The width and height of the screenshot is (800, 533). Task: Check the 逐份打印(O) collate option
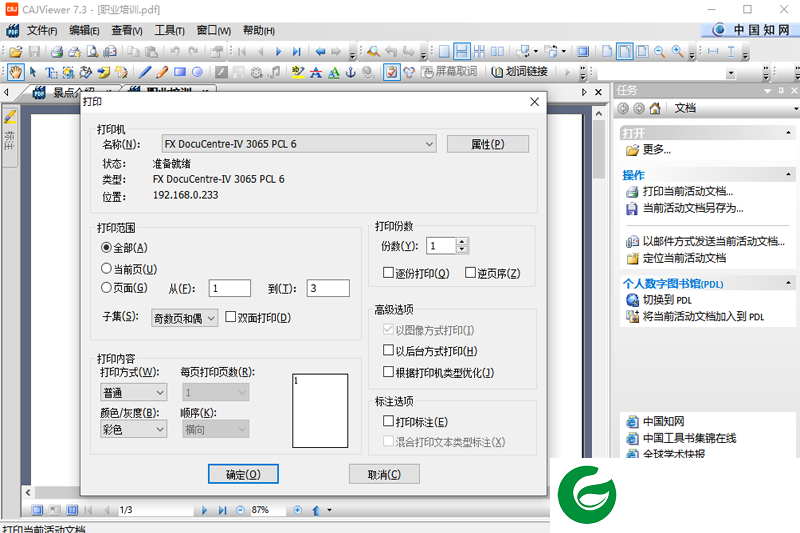[388, 273]
